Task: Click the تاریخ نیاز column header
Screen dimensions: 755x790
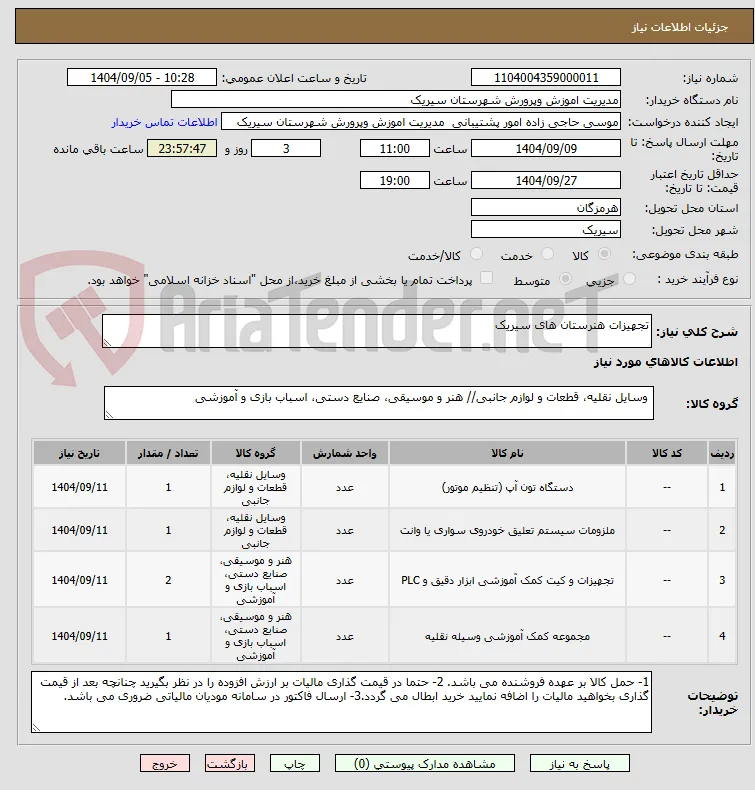Action: [80, 453]
